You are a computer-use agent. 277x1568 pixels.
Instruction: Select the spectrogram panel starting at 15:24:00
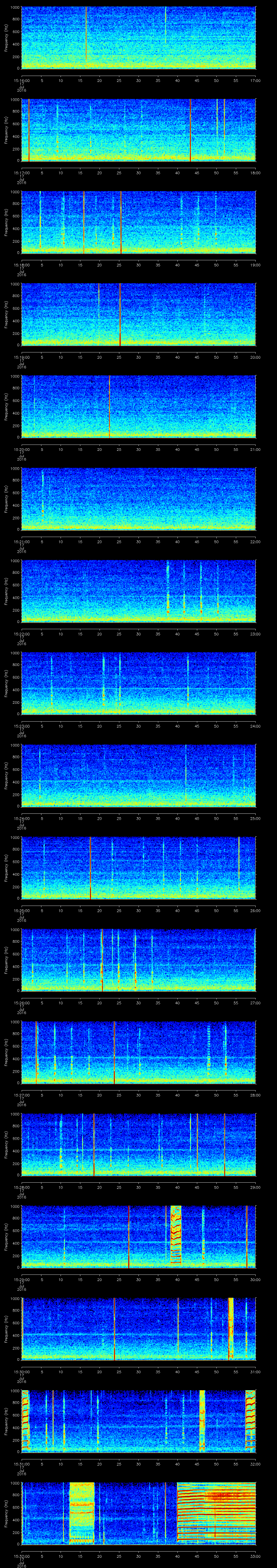(x=138, y=776)
